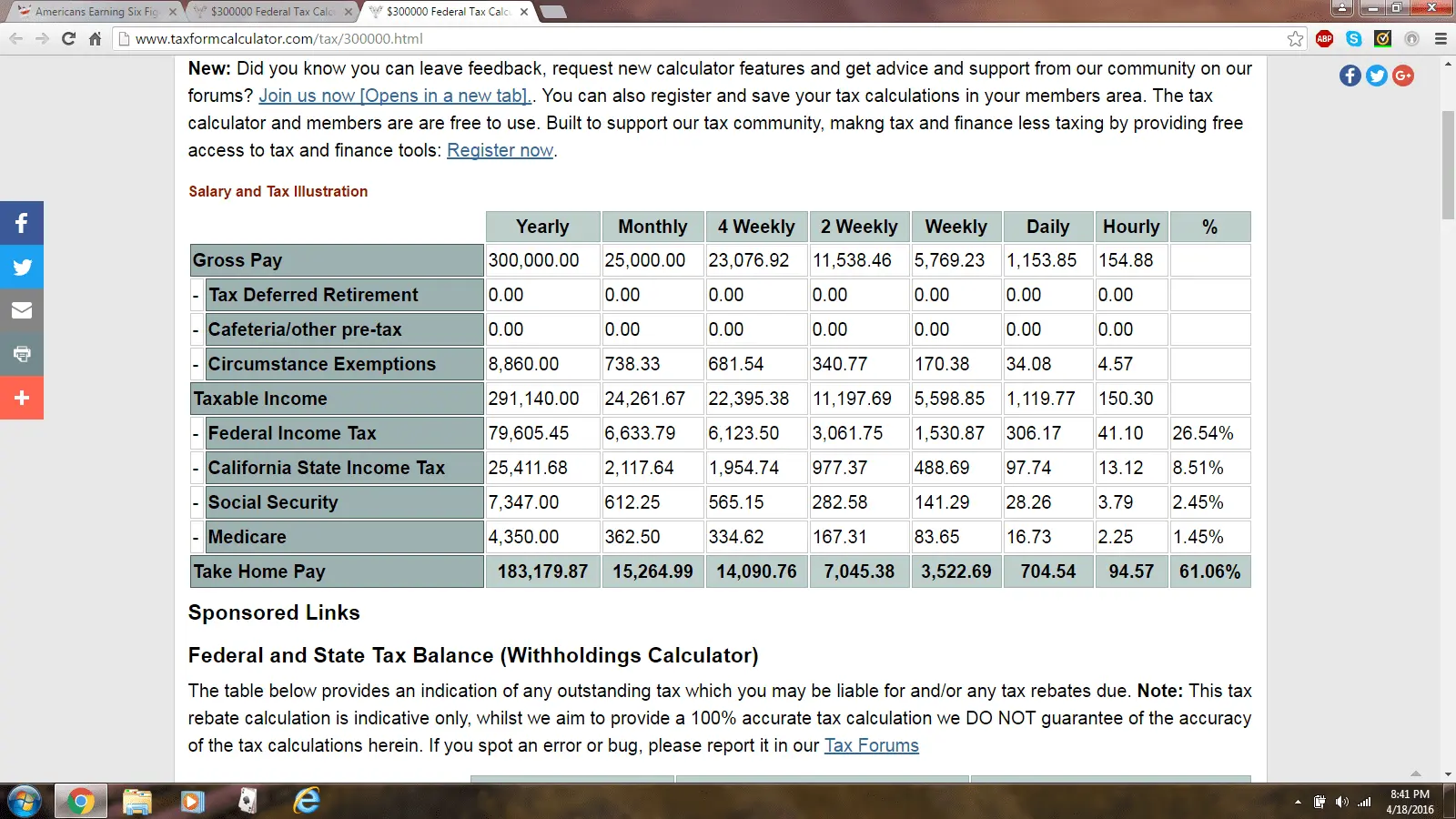This screenshot has width=1456, height=819.
Task: Go to the browser home page icon
Action: tap(95, 38)
